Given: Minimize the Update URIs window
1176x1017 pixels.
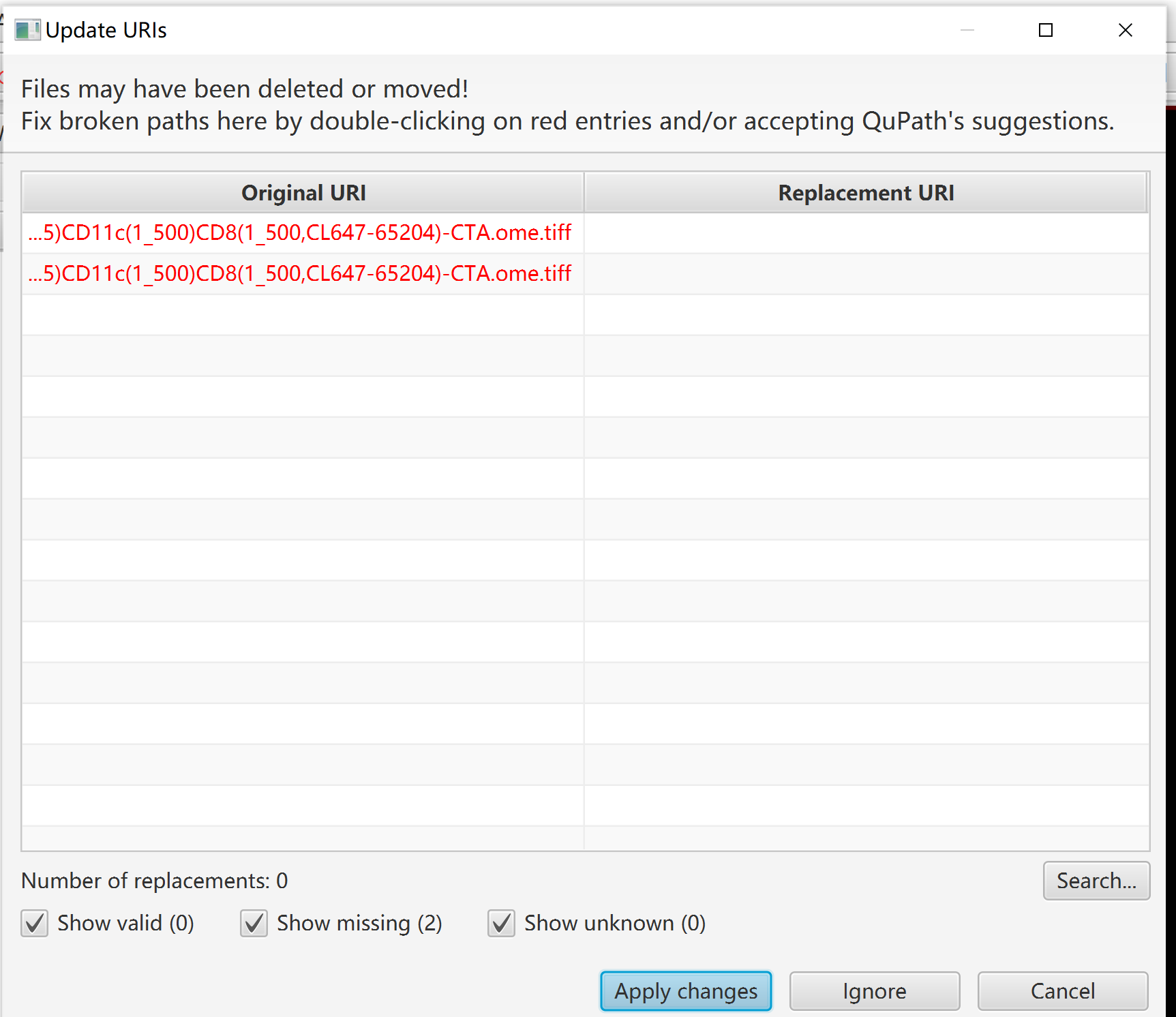Looking at the screenshot, I should point(967,30).
